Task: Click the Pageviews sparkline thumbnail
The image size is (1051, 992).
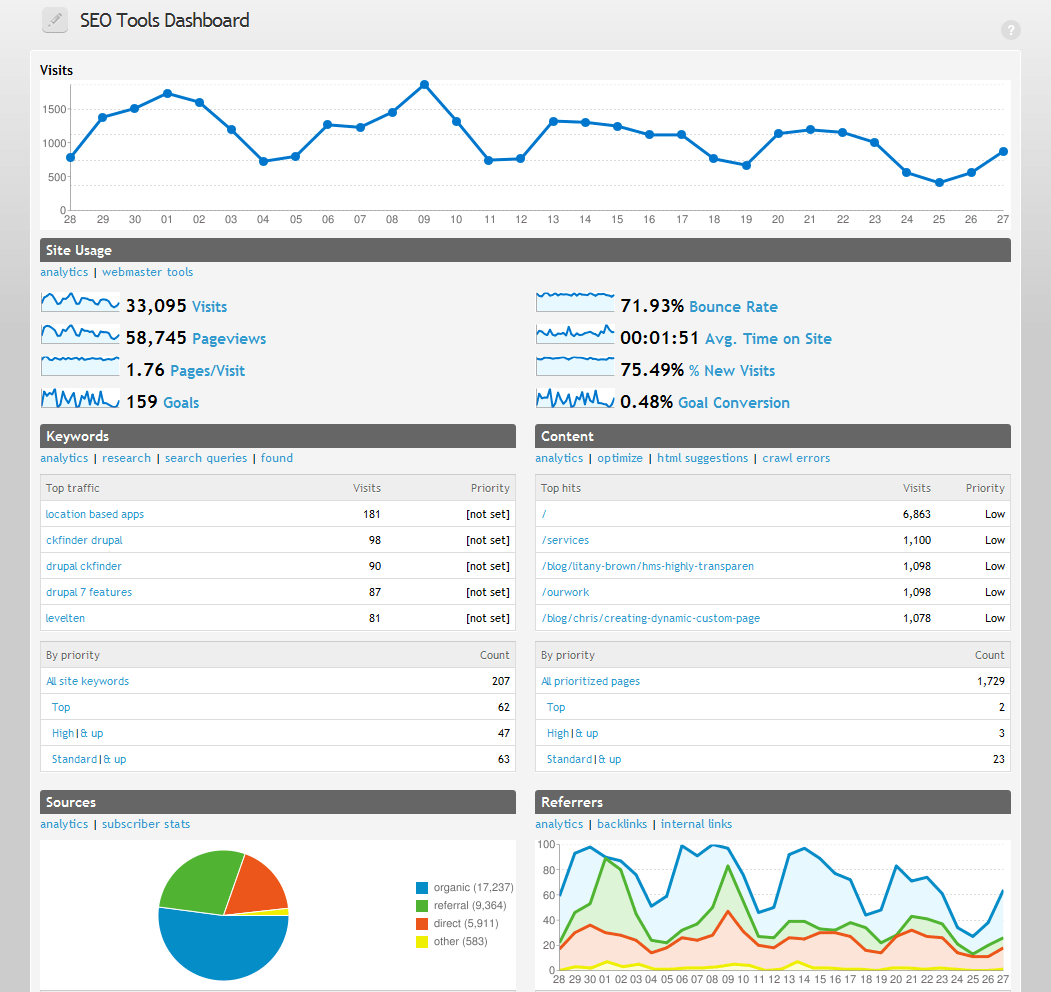Action: 79,333
